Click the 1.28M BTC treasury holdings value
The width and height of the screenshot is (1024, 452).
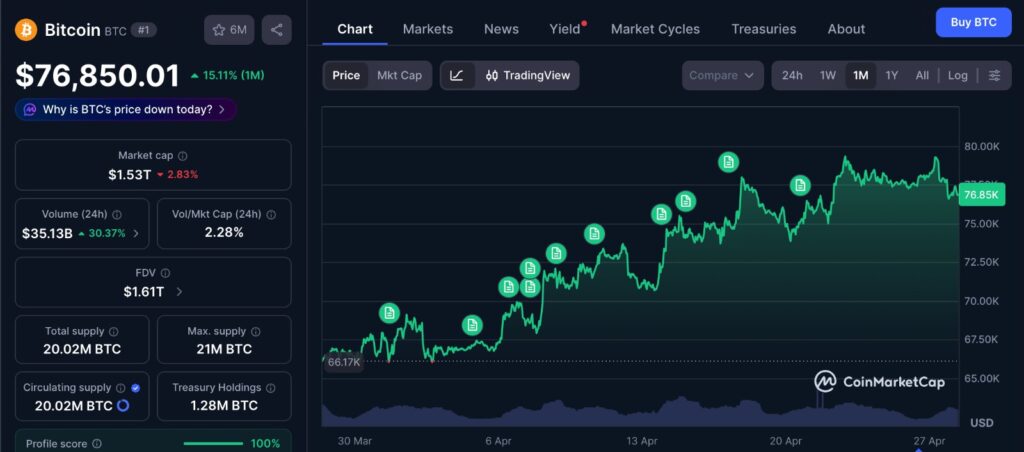tap(224, 406)
